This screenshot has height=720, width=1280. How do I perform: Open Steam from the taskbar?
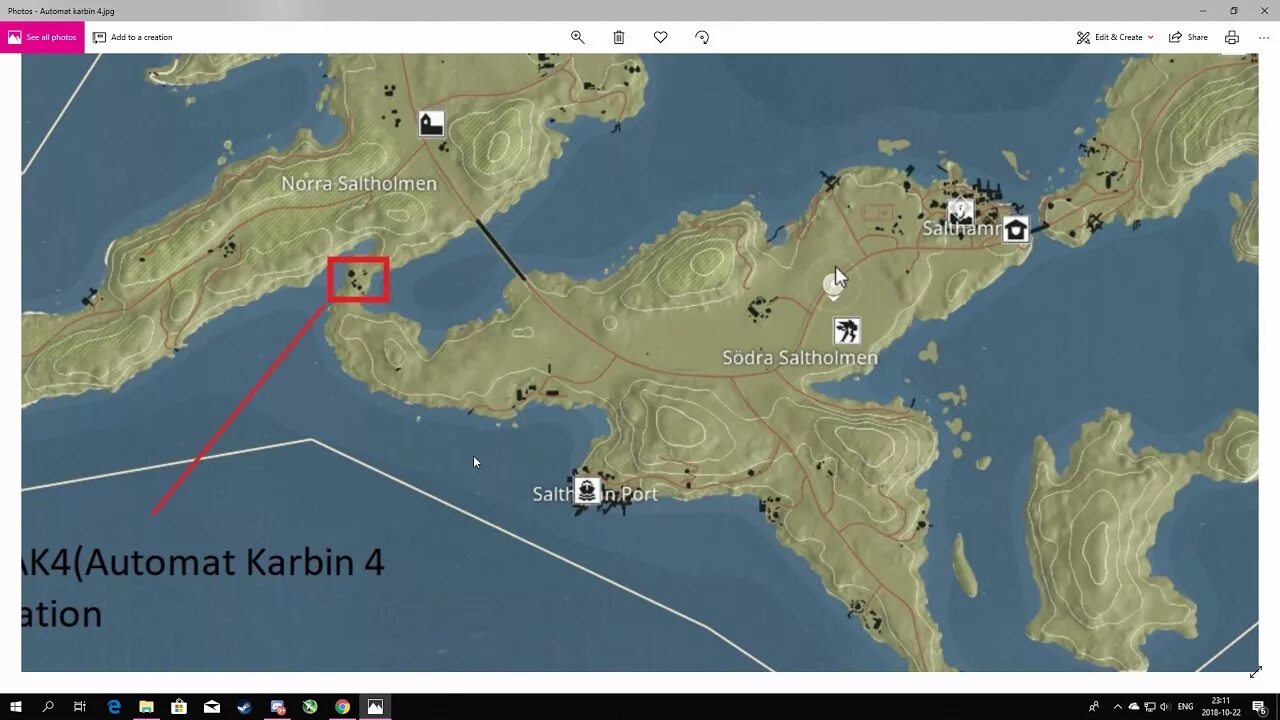point(245,707)
